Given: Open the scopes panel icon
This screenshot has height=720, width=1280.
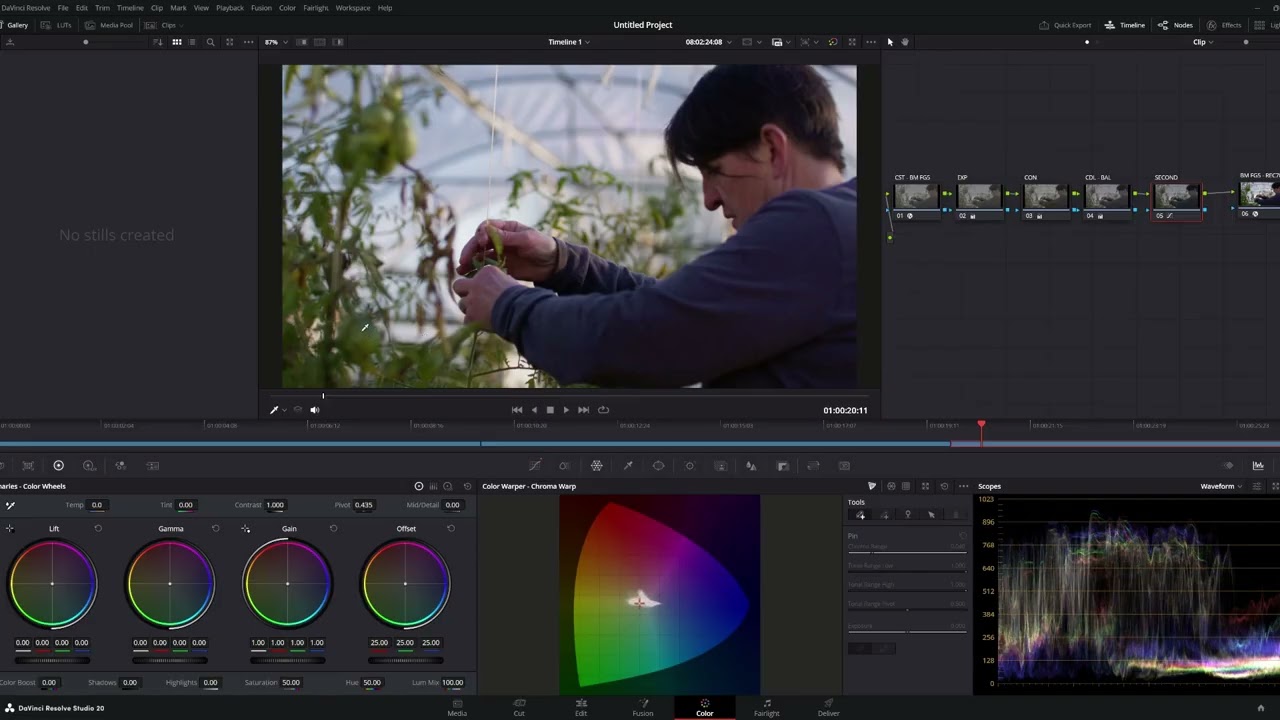Looking at the screenshot, I should click(x=1258, y=465).
